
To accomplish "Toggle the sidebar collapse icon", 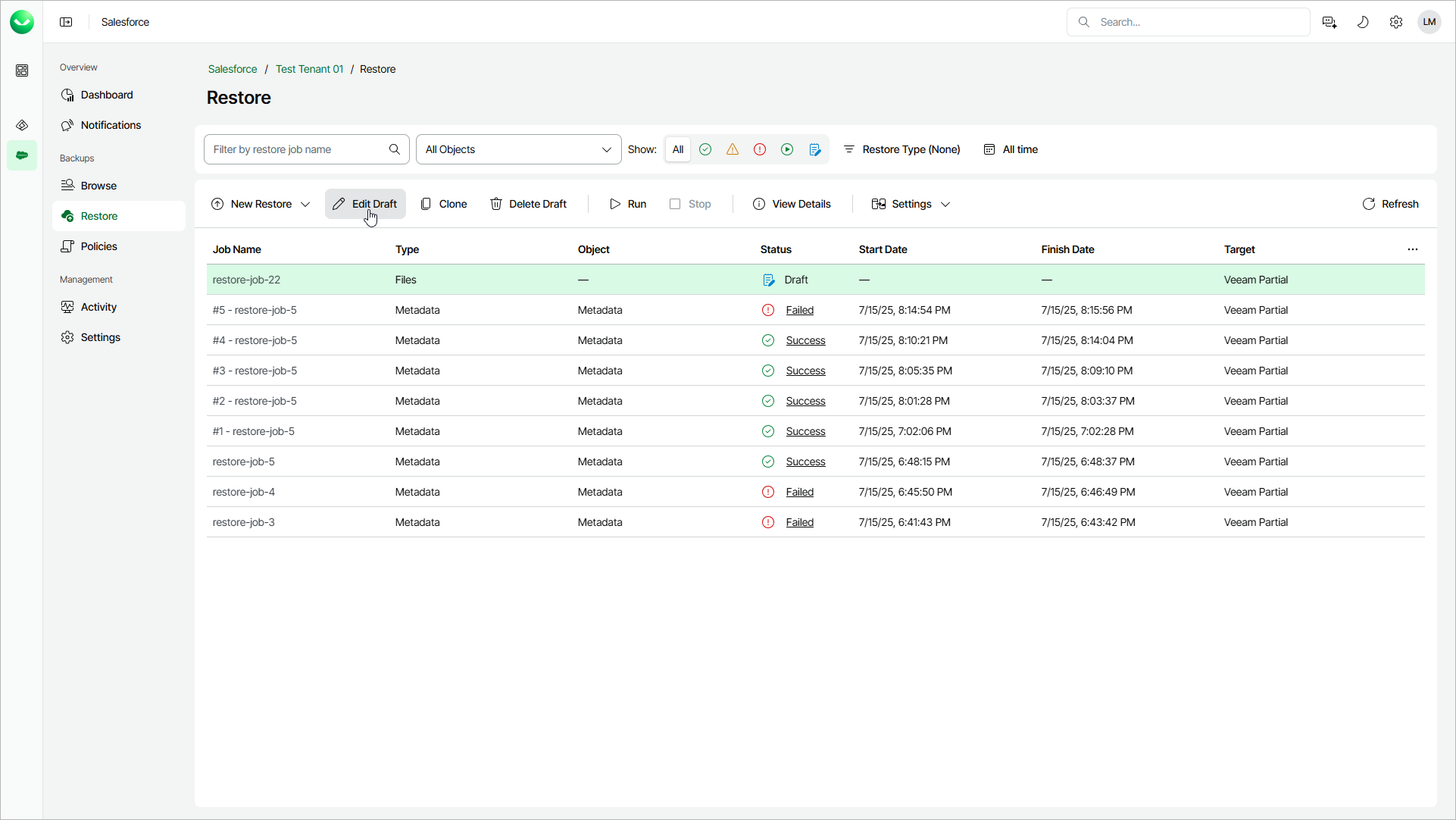I will coord(66,22).
